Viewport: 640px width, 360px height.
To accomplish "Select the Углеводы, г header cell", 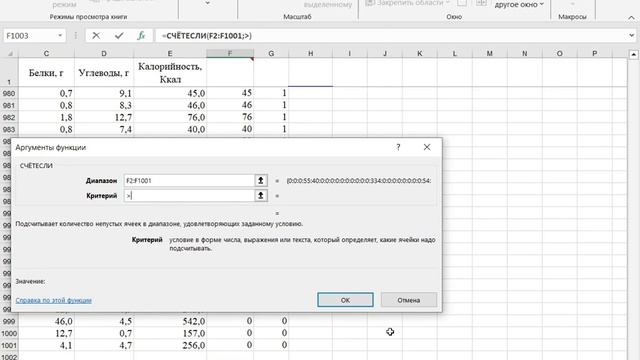I will [104, 73].
